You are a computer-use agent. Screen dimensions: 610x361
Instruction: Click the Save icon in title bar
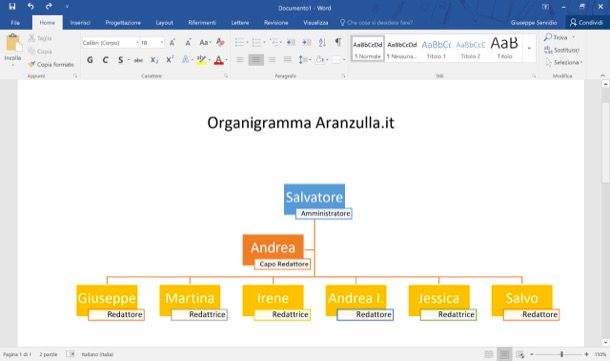[12, 7]
